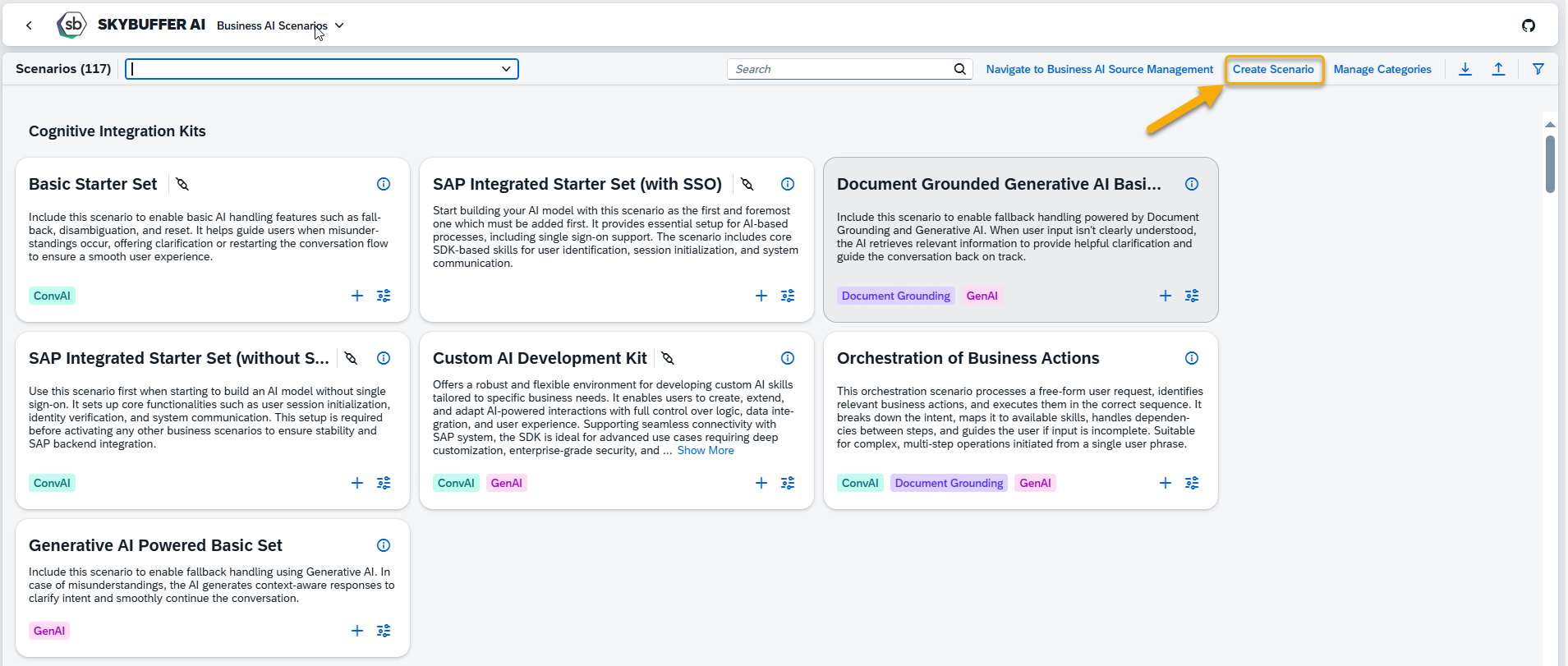Click GenAI tag on Document Grounded card
The image size is (1568, 666).
[982, 296]
